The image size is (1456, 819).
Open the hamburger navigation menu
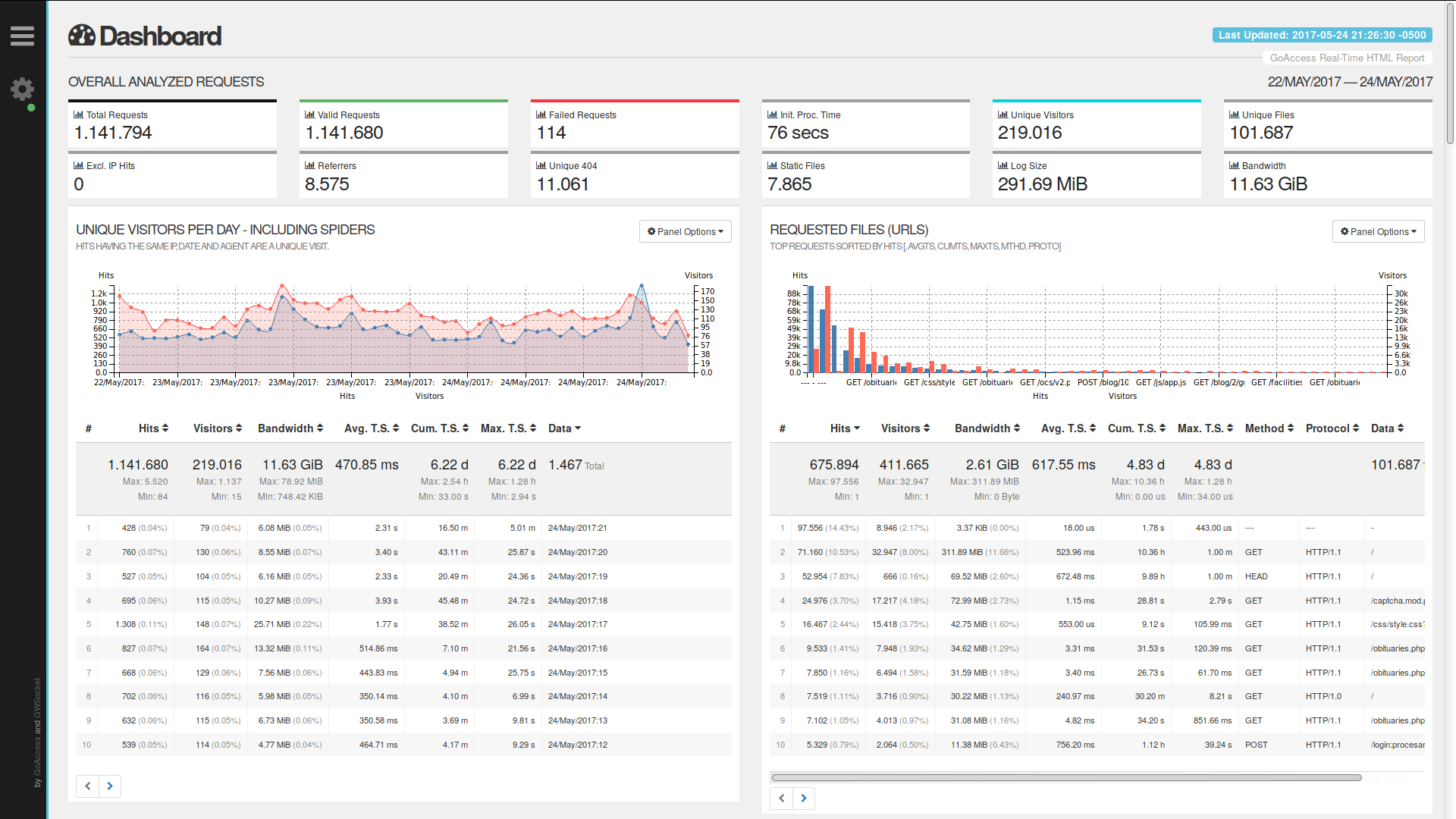[x=22, y=36]
